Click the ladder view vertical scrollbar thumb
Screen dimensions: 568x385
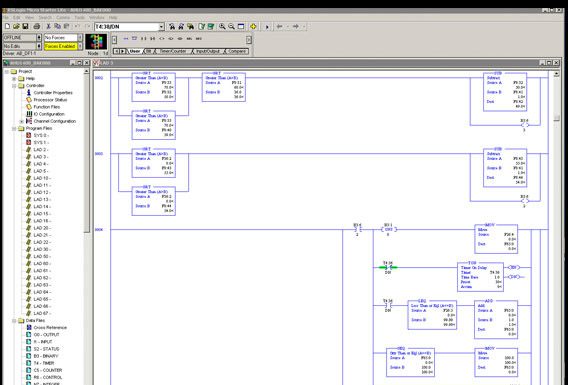click(x=557, y=118)
